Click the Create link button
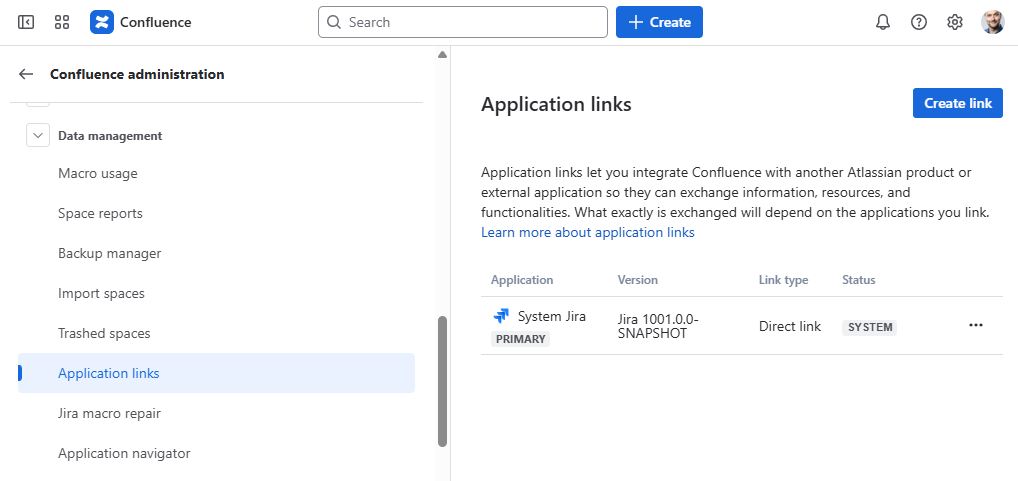This screenshot has height=481, width=1018. point(957,103)
